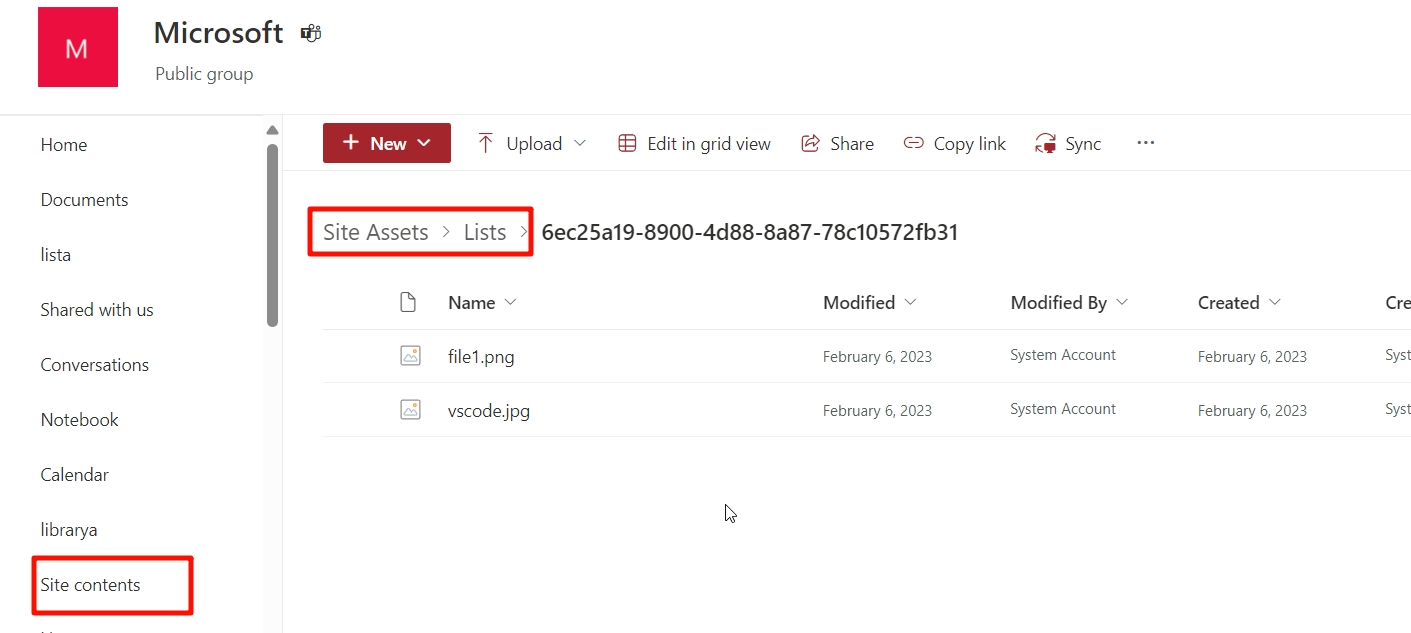The width and height of the screenshot is (1411, 633).
Task: Click the Upload arrow icon
Action: [x=485, y=143]
